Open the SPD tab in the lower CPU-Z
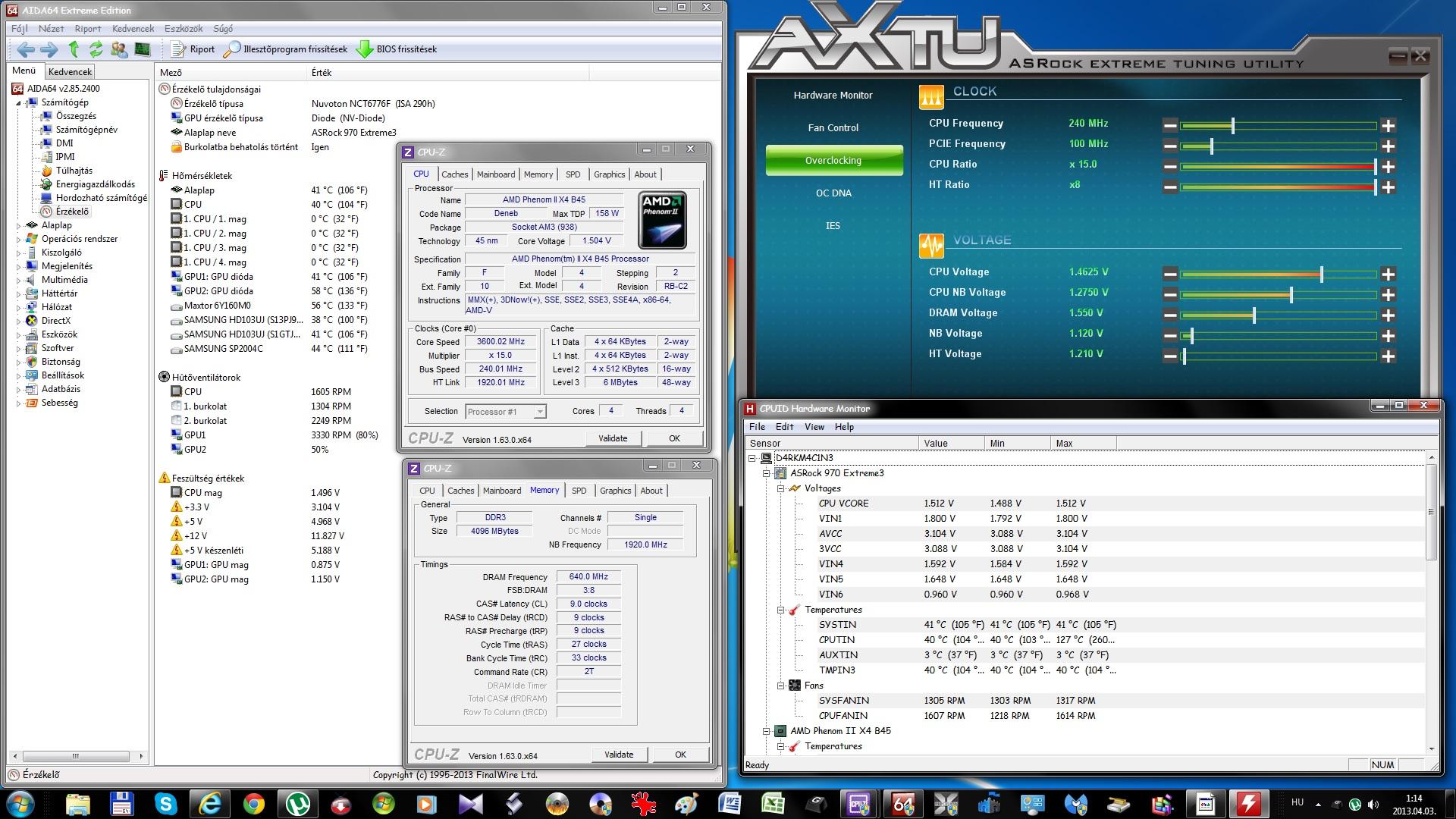This screenshot has height=819, width=1456. pos(579,491)
